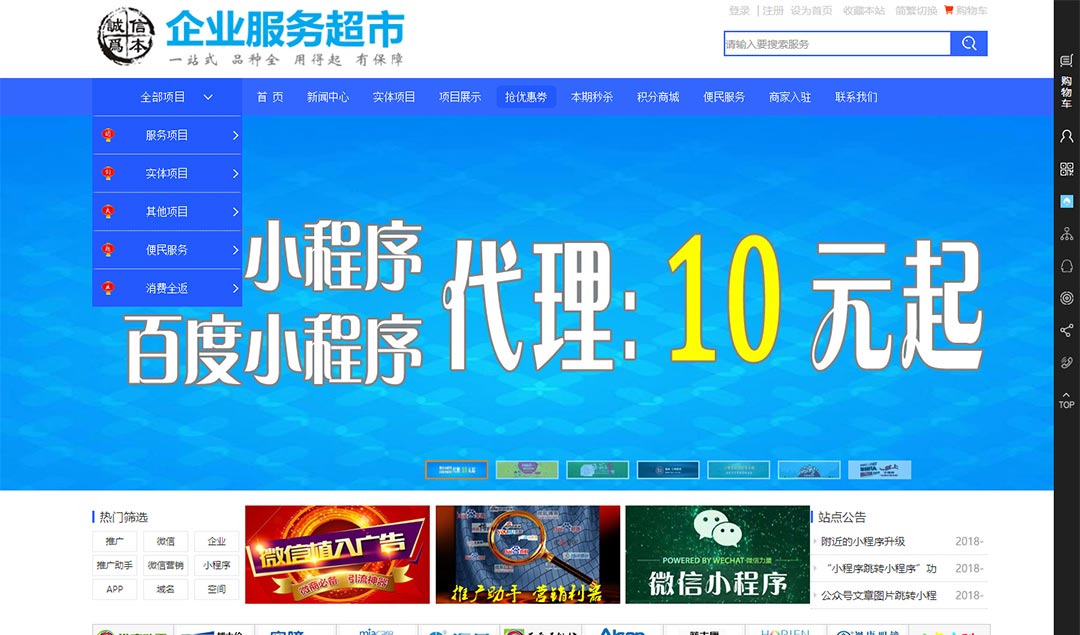The height and width of the screenshot is (635, 1080).
Task: Click the user profile icon in sidebar
Action: 1066,136
